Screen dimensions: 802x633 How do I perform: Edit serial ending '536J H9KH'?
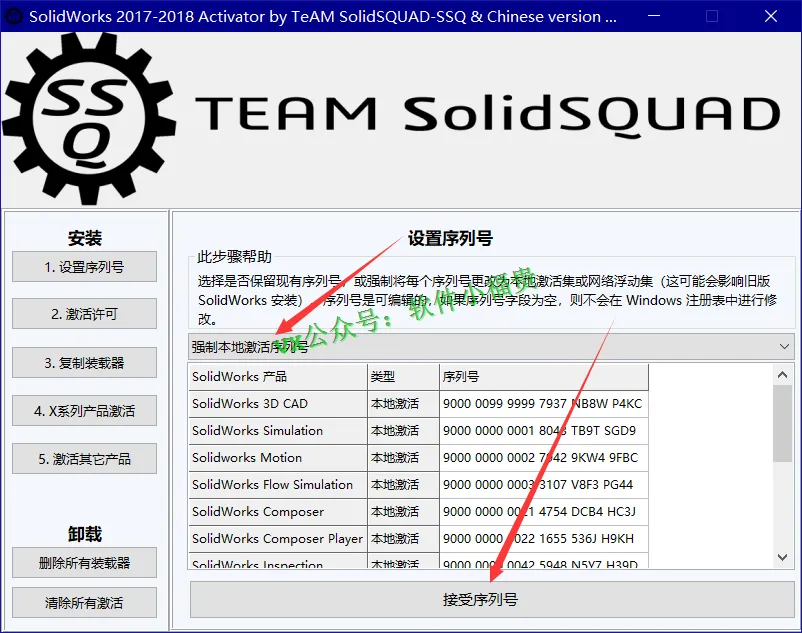click(x=544, y=539)
